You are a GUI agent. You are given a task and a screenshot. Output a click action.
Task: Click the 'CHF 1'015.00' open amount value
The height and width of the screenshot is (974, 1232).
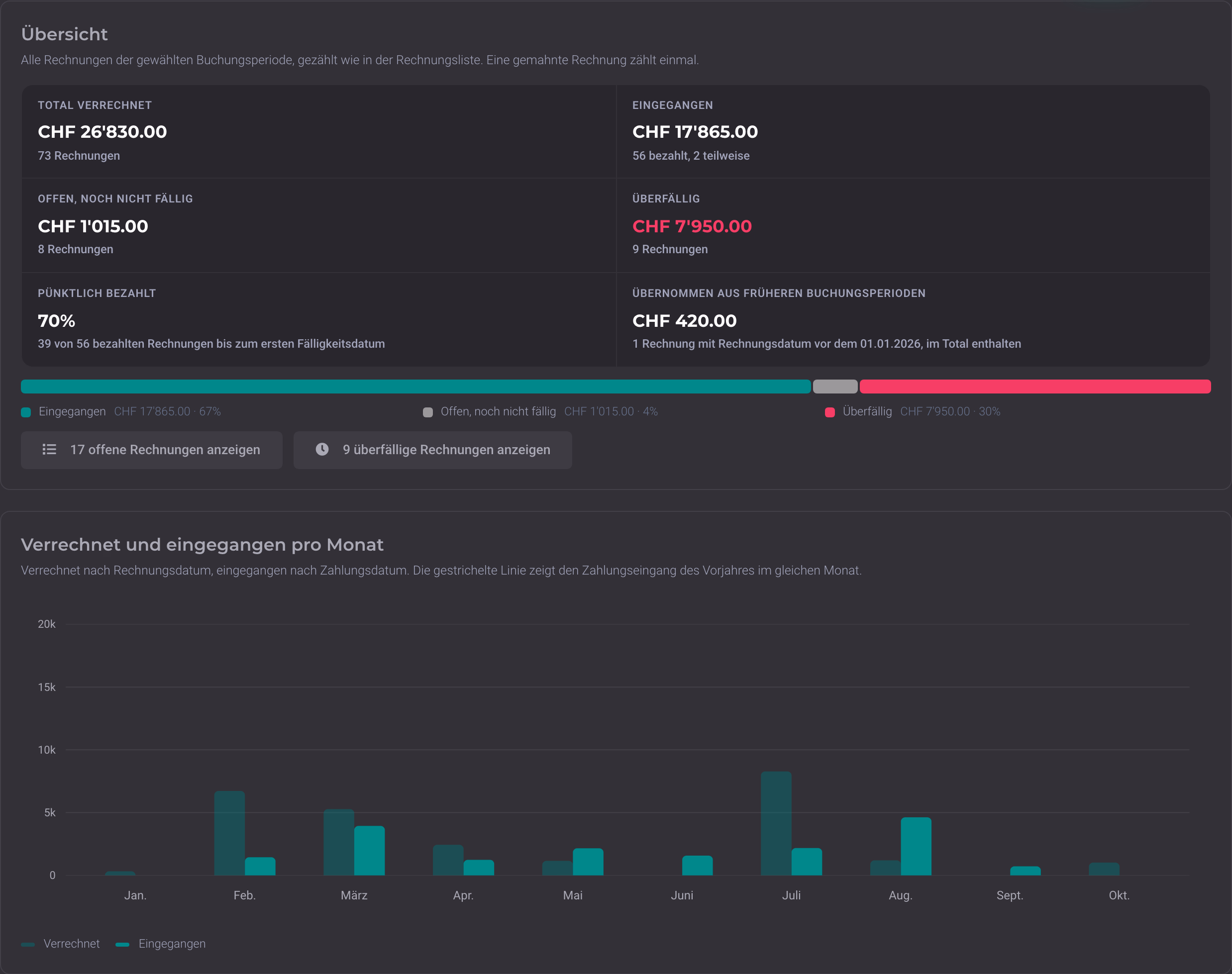[x=93, y=226]
